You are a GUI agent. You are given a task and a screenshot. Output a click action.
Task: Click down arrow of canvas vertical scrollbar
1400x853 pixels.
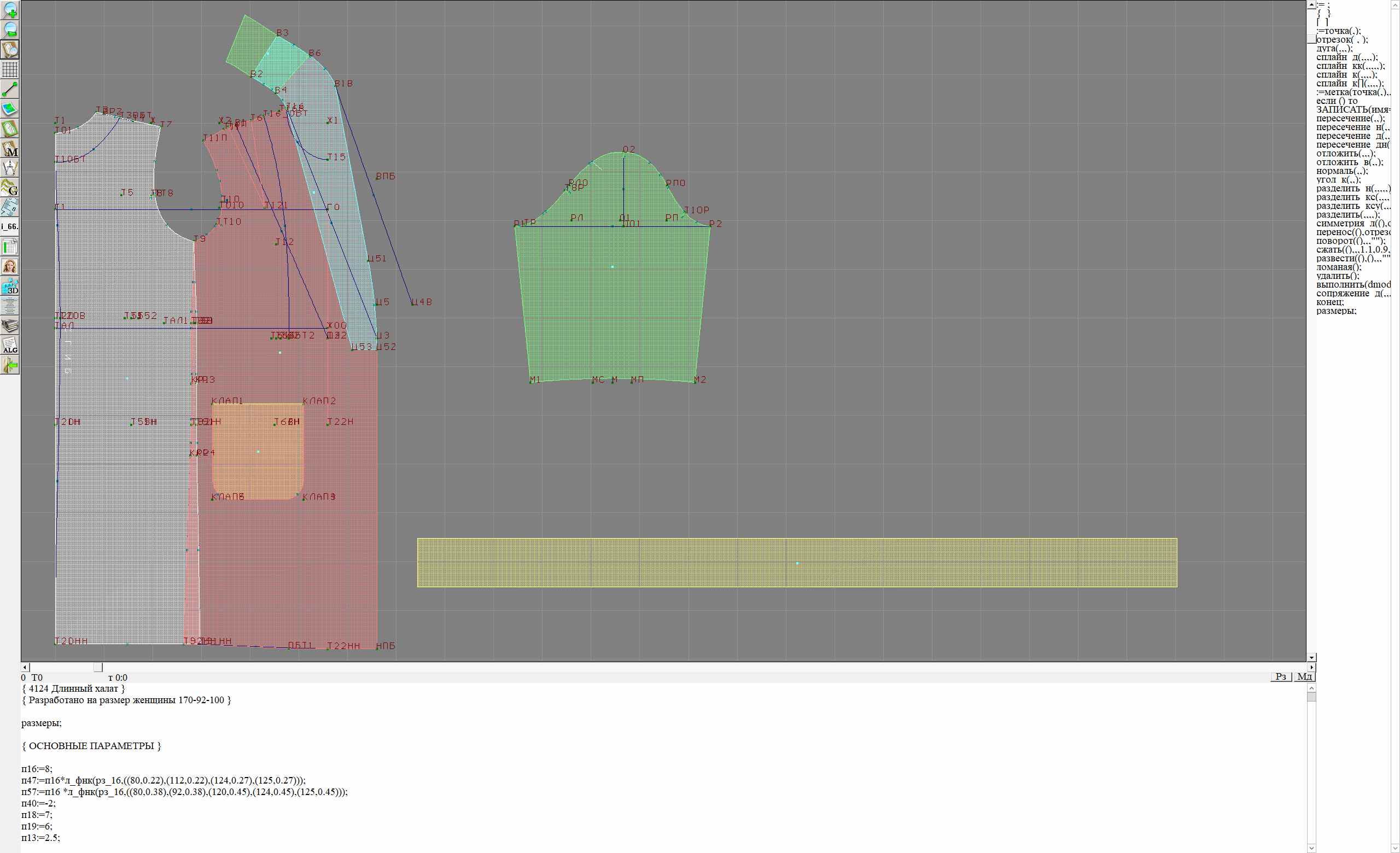pyautogui.click(x=1311, y=657)
